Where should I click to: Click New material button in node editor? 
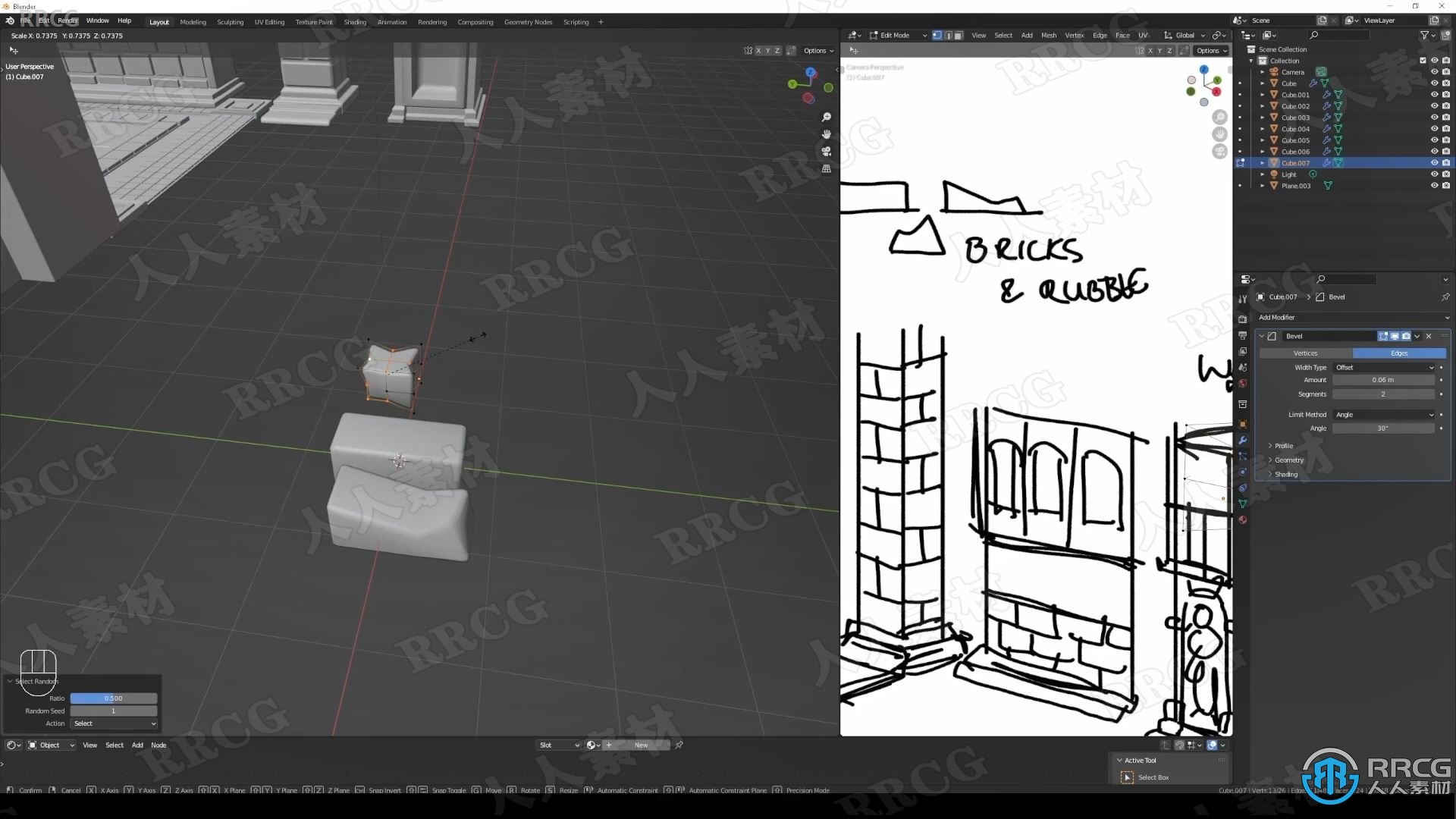635,745
